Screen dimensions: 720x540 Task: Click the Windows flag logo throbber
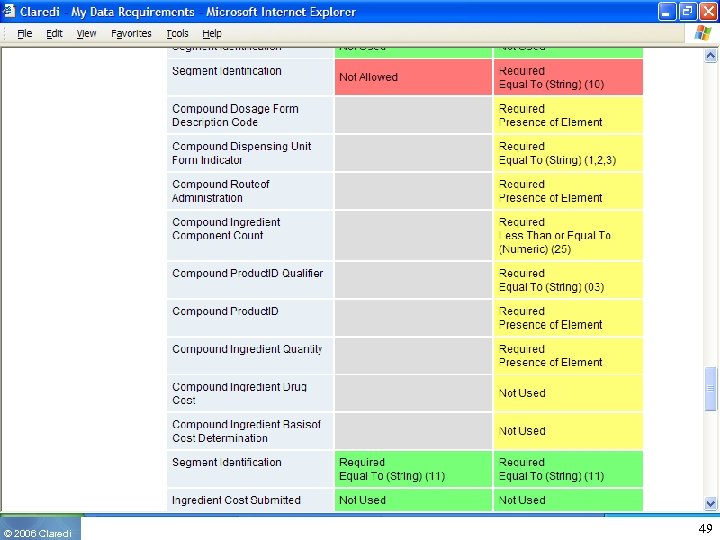coord(703,33)
